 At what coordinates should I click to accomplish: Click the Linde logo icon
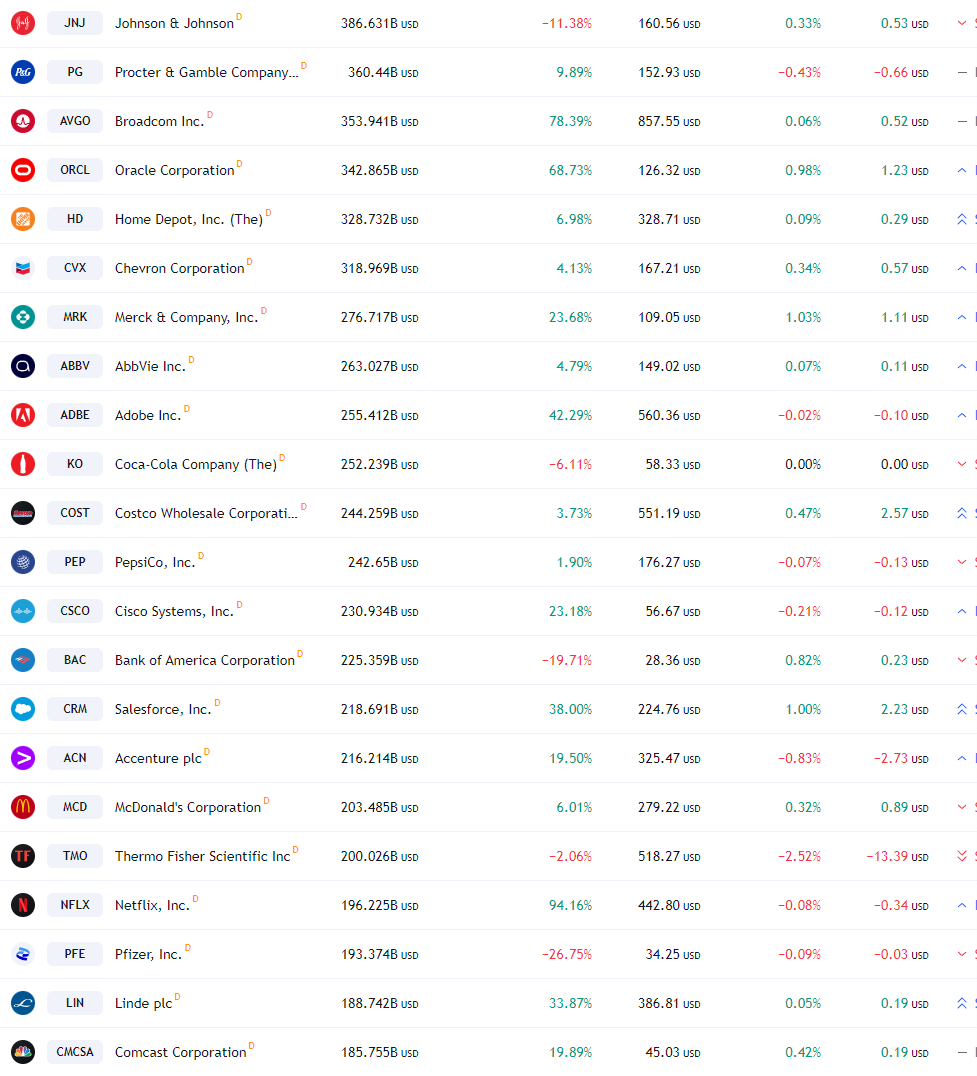[23, 1003]
